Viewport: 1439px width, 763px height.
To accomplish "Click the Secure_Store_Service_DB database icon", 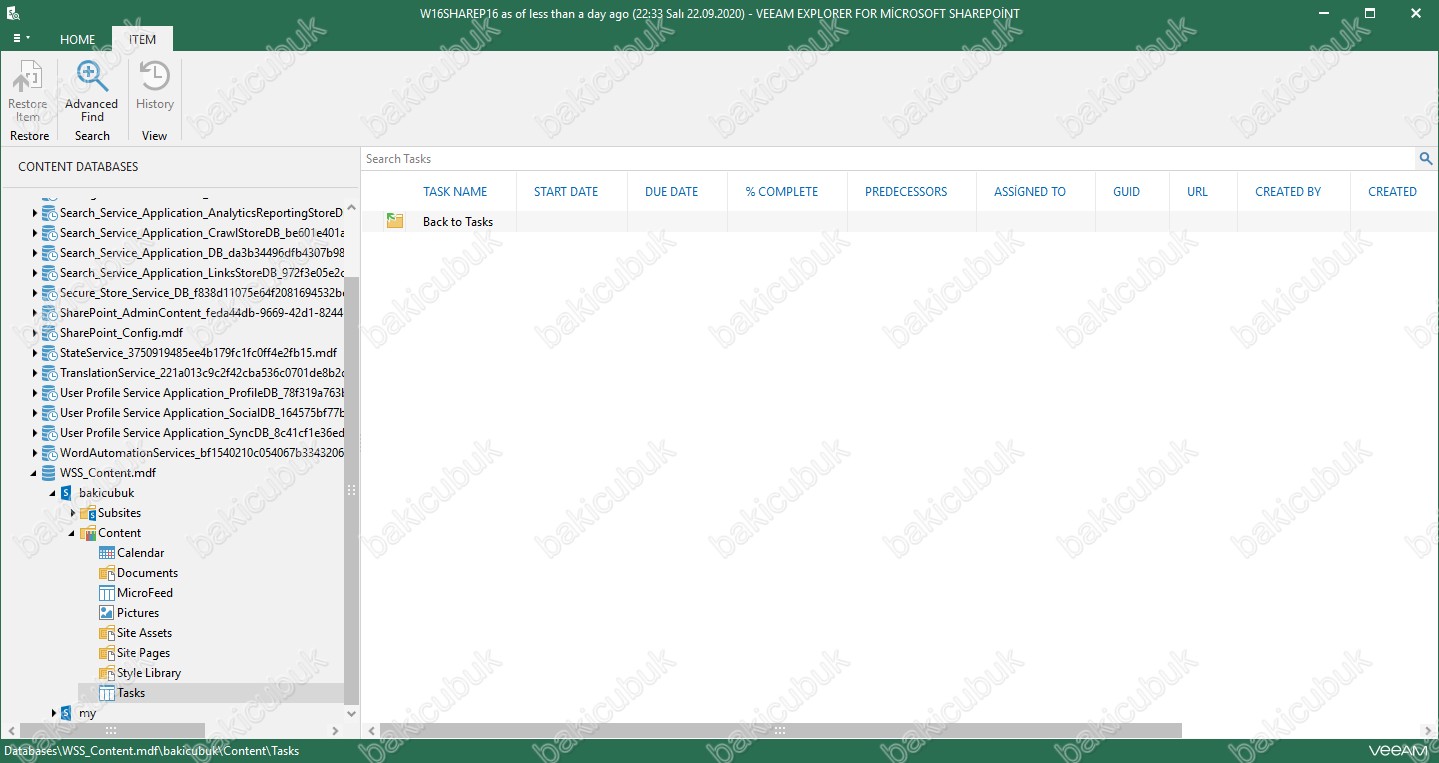I will point(49,293).
